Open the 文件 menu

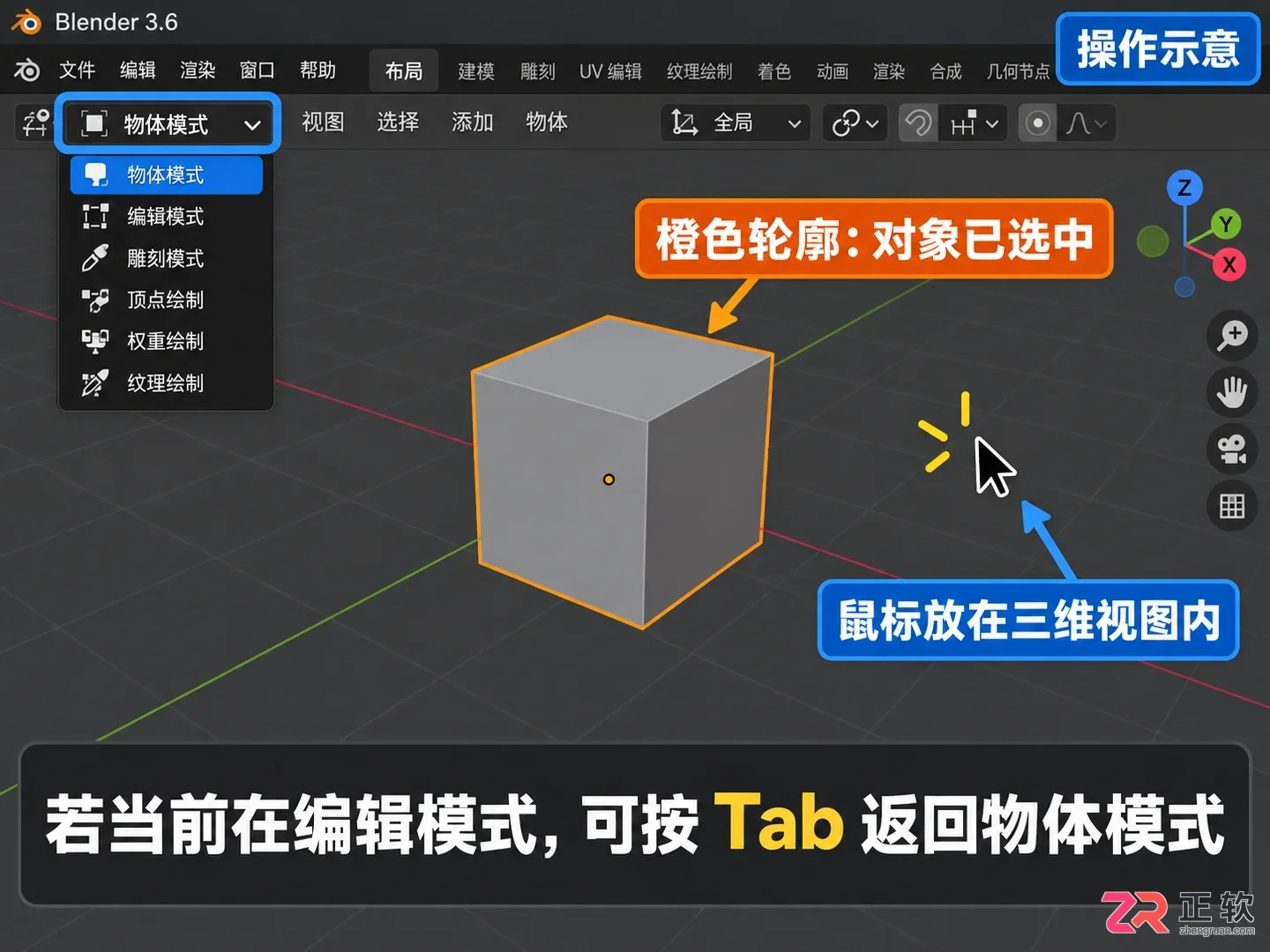(77, 71)
